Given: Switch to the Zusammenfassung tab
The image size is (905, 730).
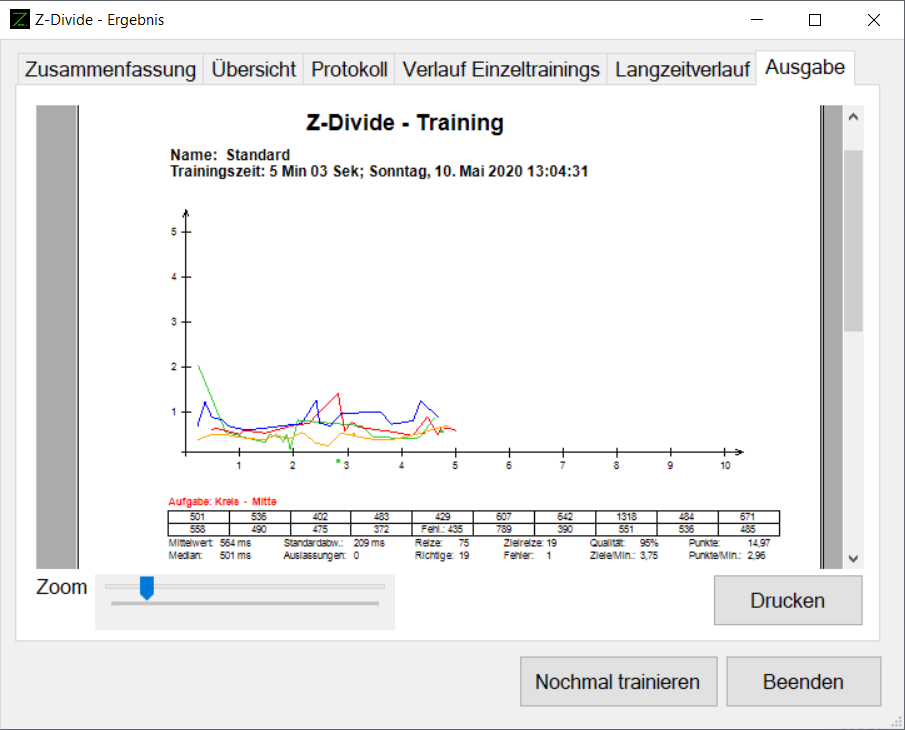Looking at the screenshot, I should pyautogui.click(x=110, y=69).
